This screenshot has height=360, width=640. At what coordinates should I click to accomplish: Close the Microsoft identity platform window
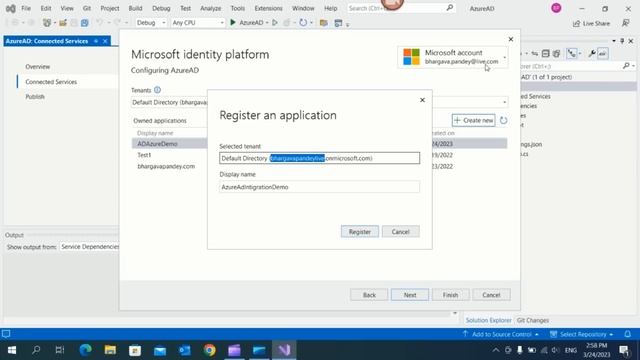[511, 39]
